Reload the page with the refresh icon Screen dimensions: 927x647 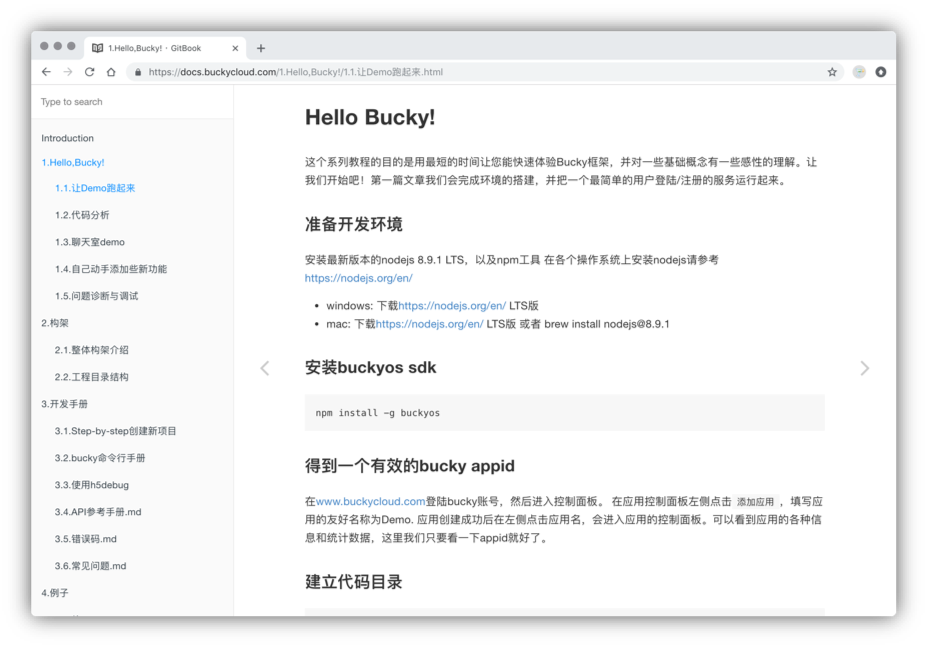(x=89, y=72)
